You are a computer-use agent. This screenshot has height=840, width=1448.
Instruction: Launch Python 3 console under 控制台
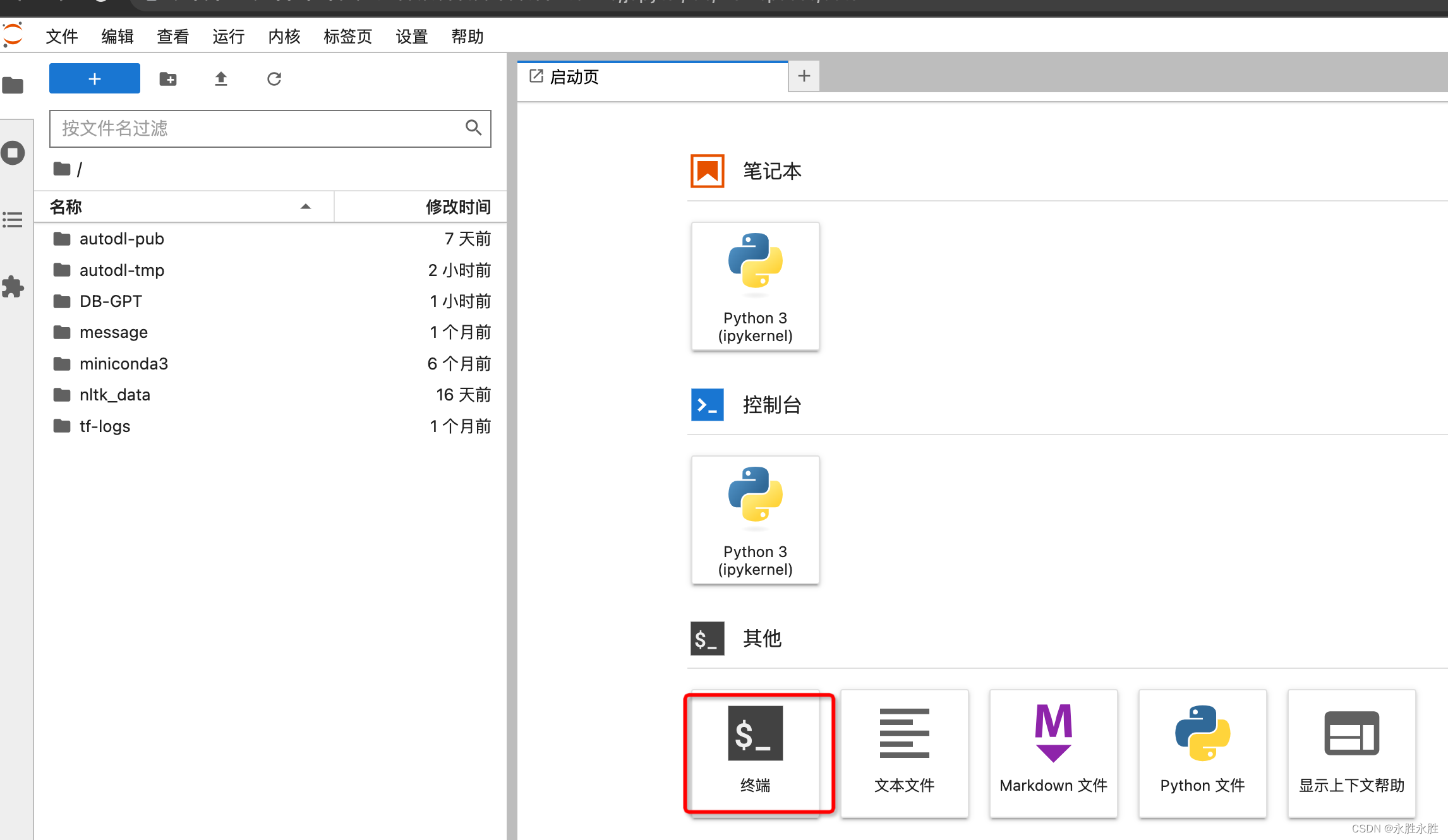point(756,520)
